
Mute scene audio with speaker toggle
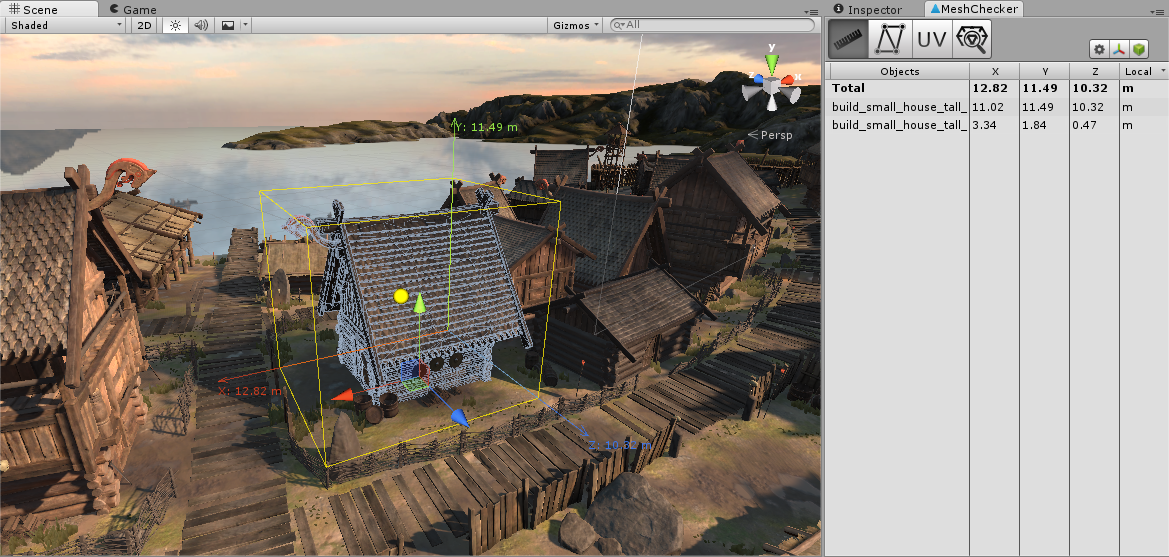[x=200, y=25]
